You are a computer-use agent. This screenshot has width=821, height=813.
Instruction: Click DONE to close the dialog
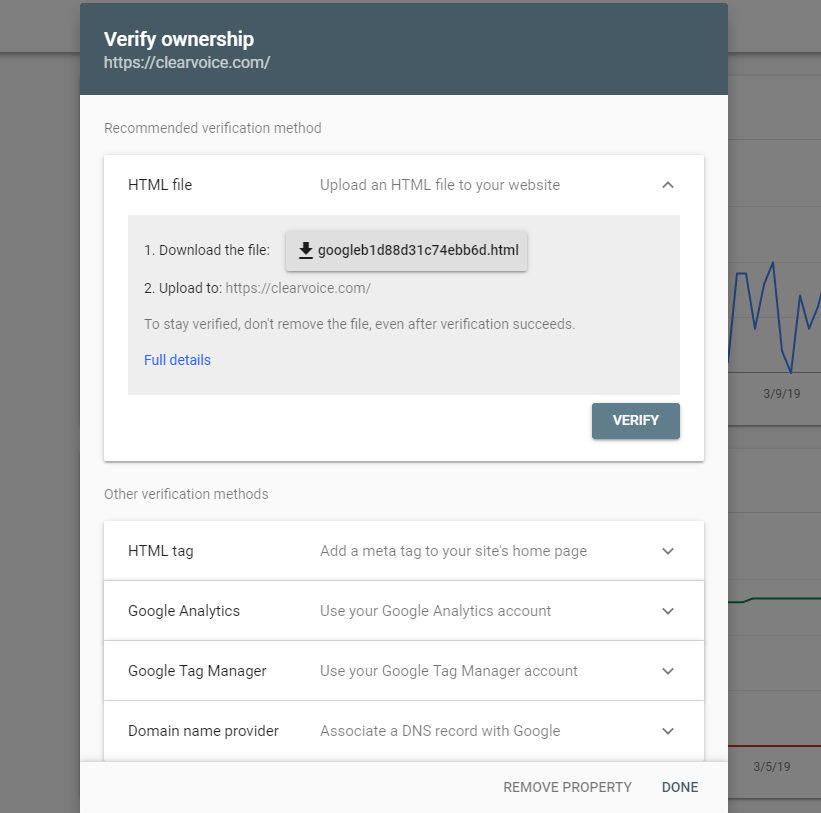click(x=680, y=787)
